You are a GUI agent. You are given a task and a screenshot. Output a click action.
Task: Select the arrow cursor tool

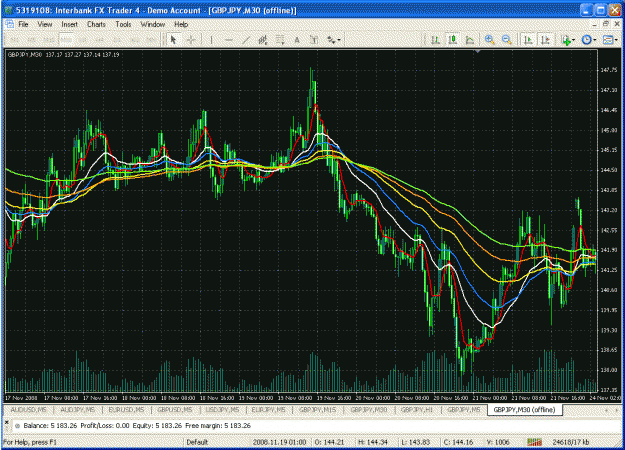tap(173, 39)
